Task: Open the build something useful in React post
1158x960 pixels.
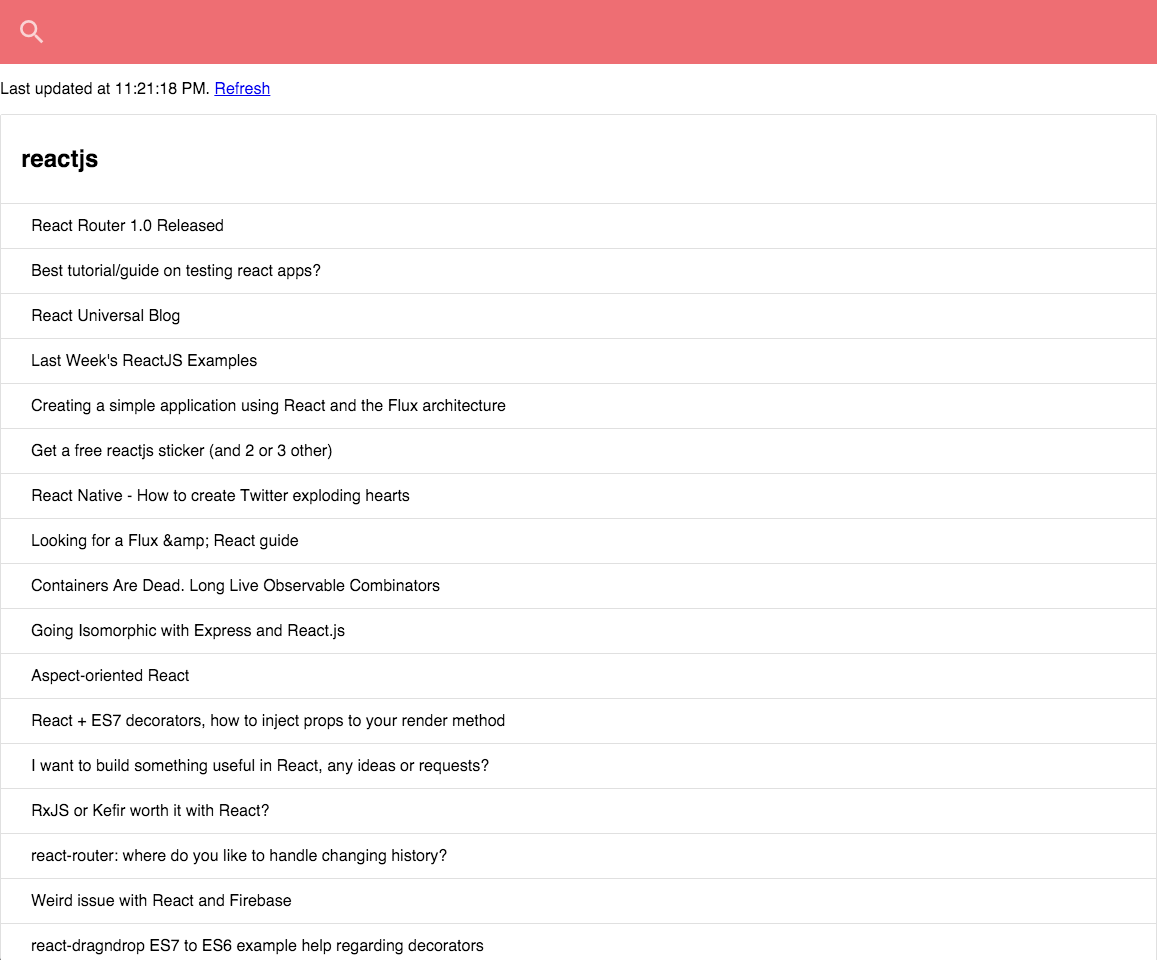Action: pyautogui.click(x=578, y=767)
